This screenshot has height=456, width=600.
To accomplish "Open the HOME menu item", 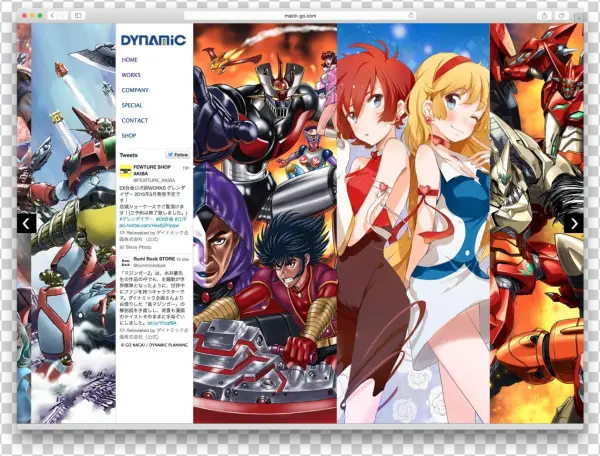I will click(129, 60).
